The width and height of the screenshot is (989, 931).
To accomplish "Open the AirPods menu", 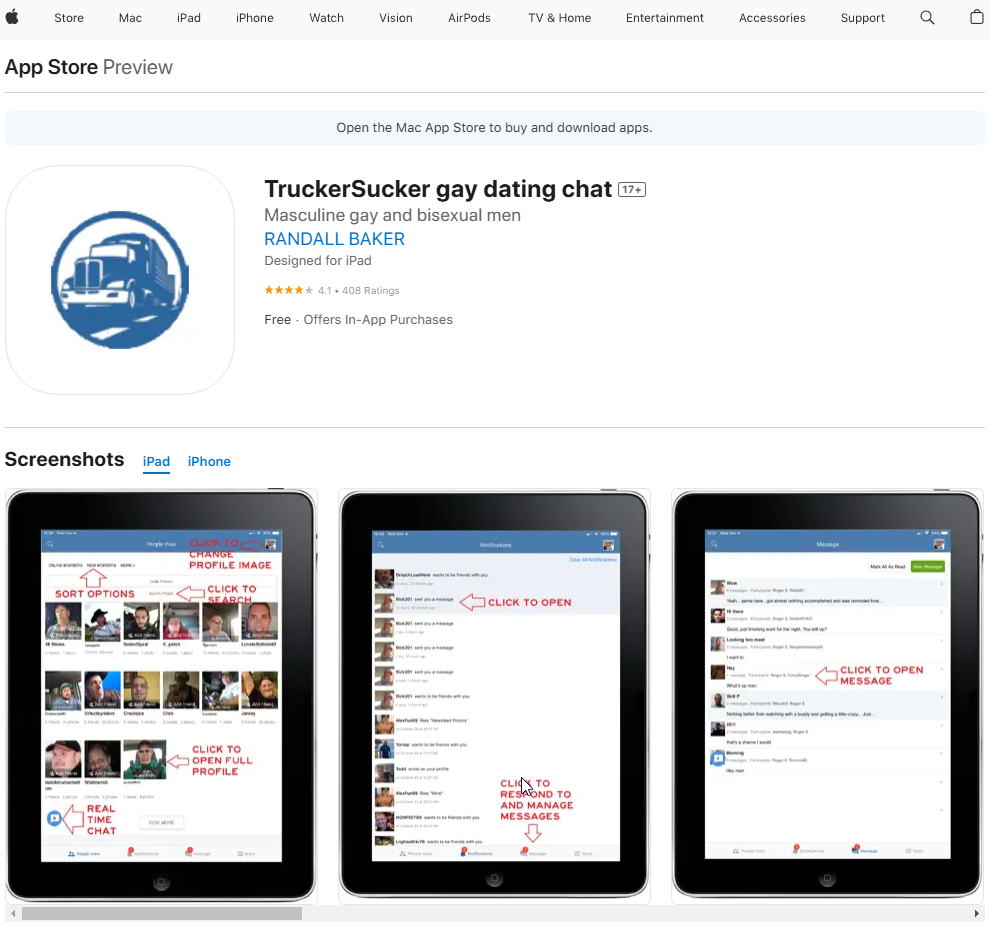I will pos(469,18).
